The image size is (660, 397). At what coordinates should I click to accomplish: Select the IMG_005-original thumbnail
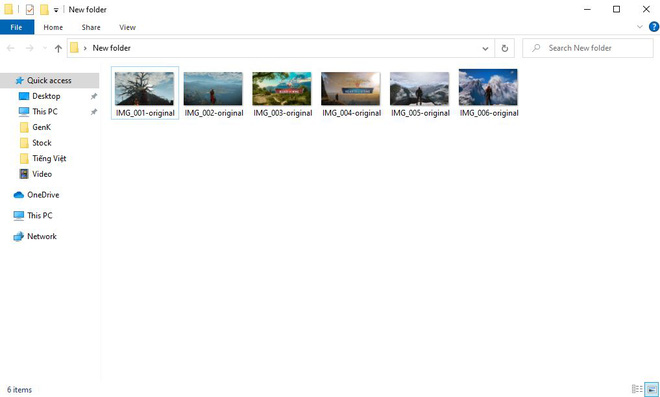(x=420, y=88)
